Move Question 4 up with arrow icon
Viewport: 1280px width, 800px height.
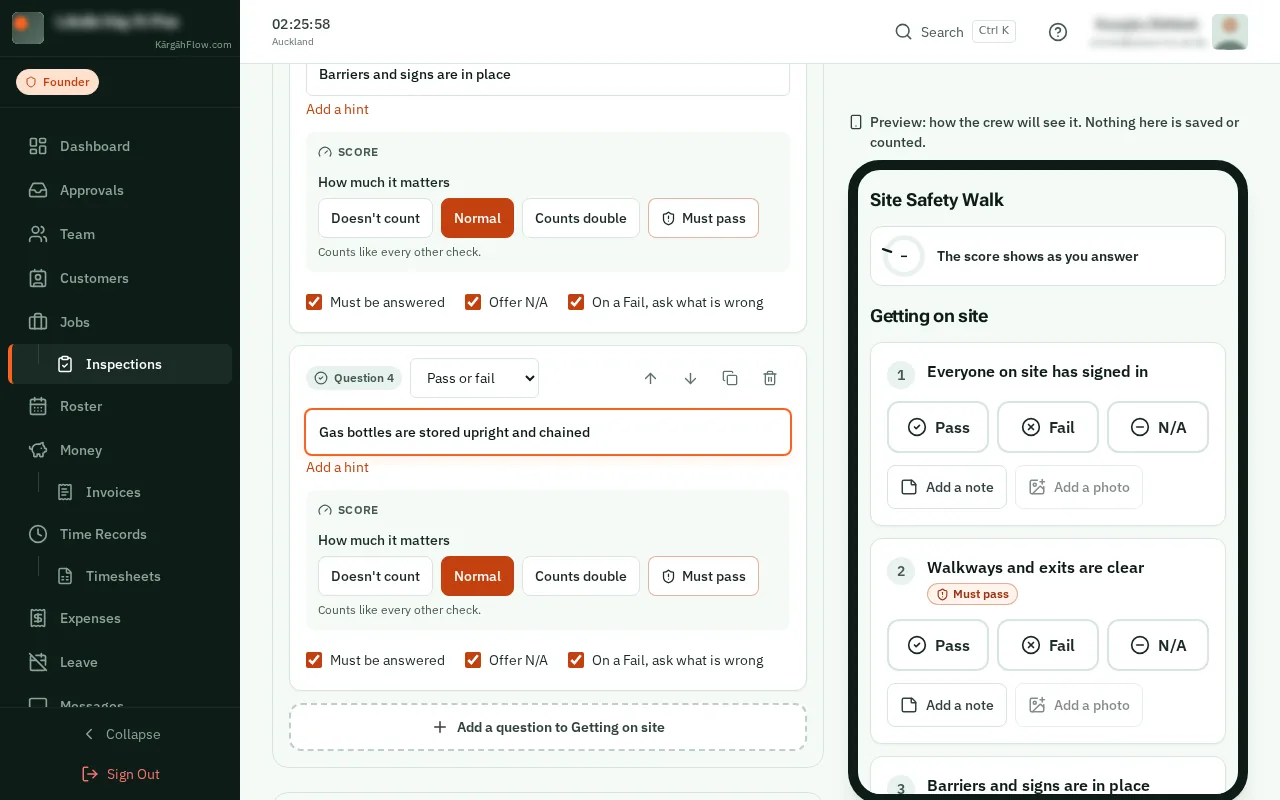pyautogui.click(x=650, y=378)
